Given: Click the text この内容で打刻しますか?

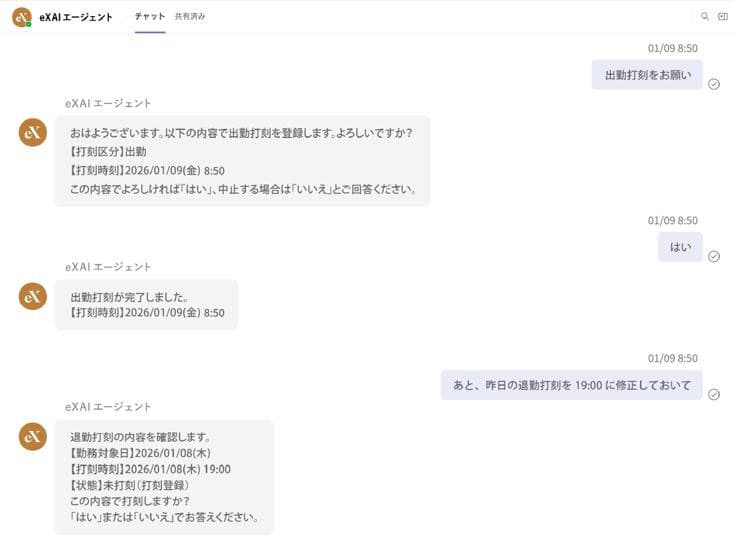Looking at the screenshot, I should [129, 501].
